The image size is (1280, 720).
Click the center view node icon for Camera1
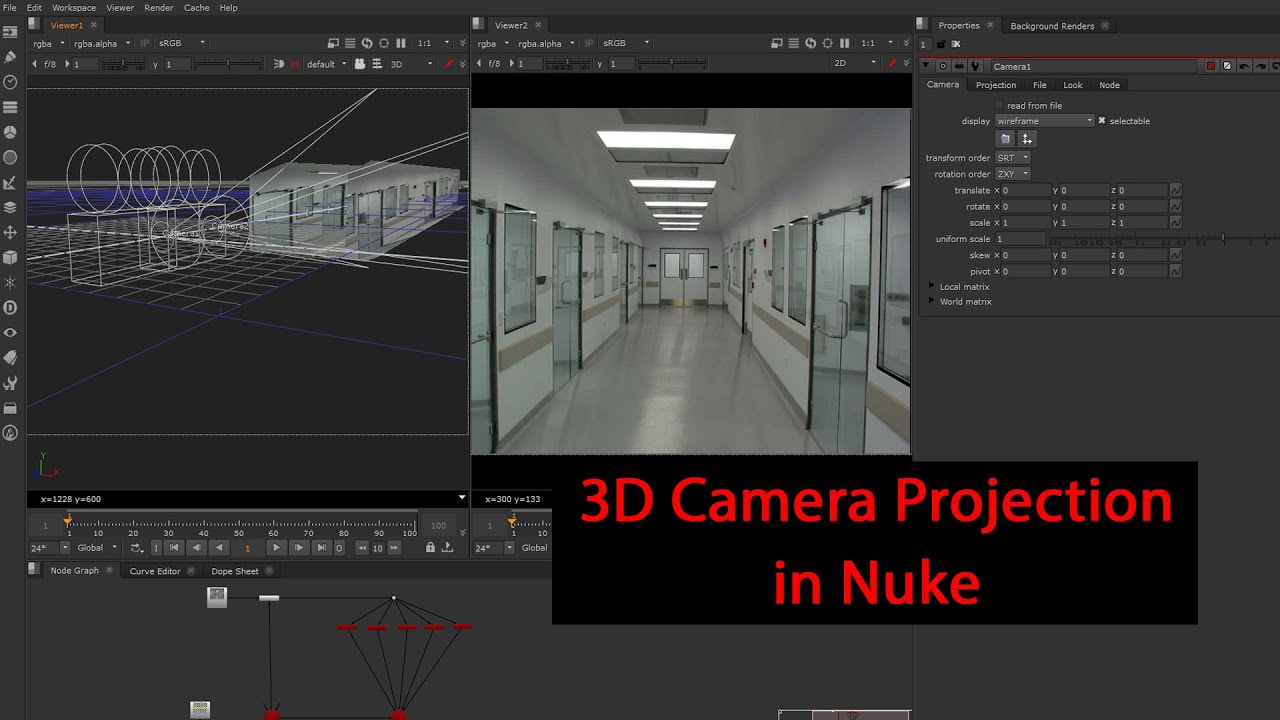(943, 66)
